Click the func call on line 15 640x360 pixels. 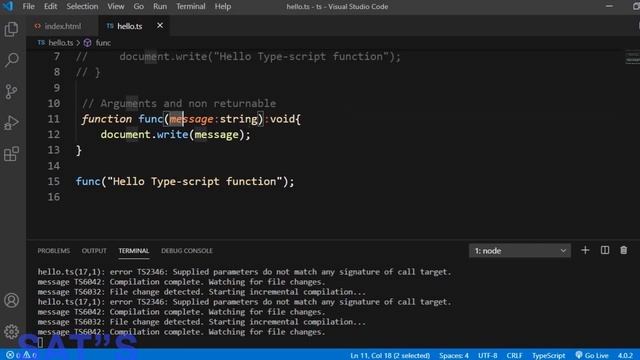point(88,182)
